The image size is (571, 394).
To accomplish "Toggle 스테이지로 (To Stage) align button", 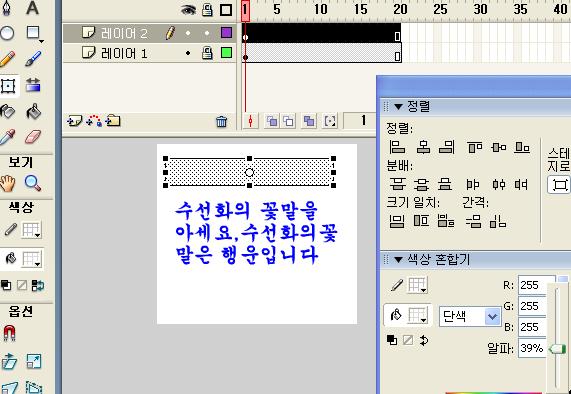I will (x=559, y=185).
